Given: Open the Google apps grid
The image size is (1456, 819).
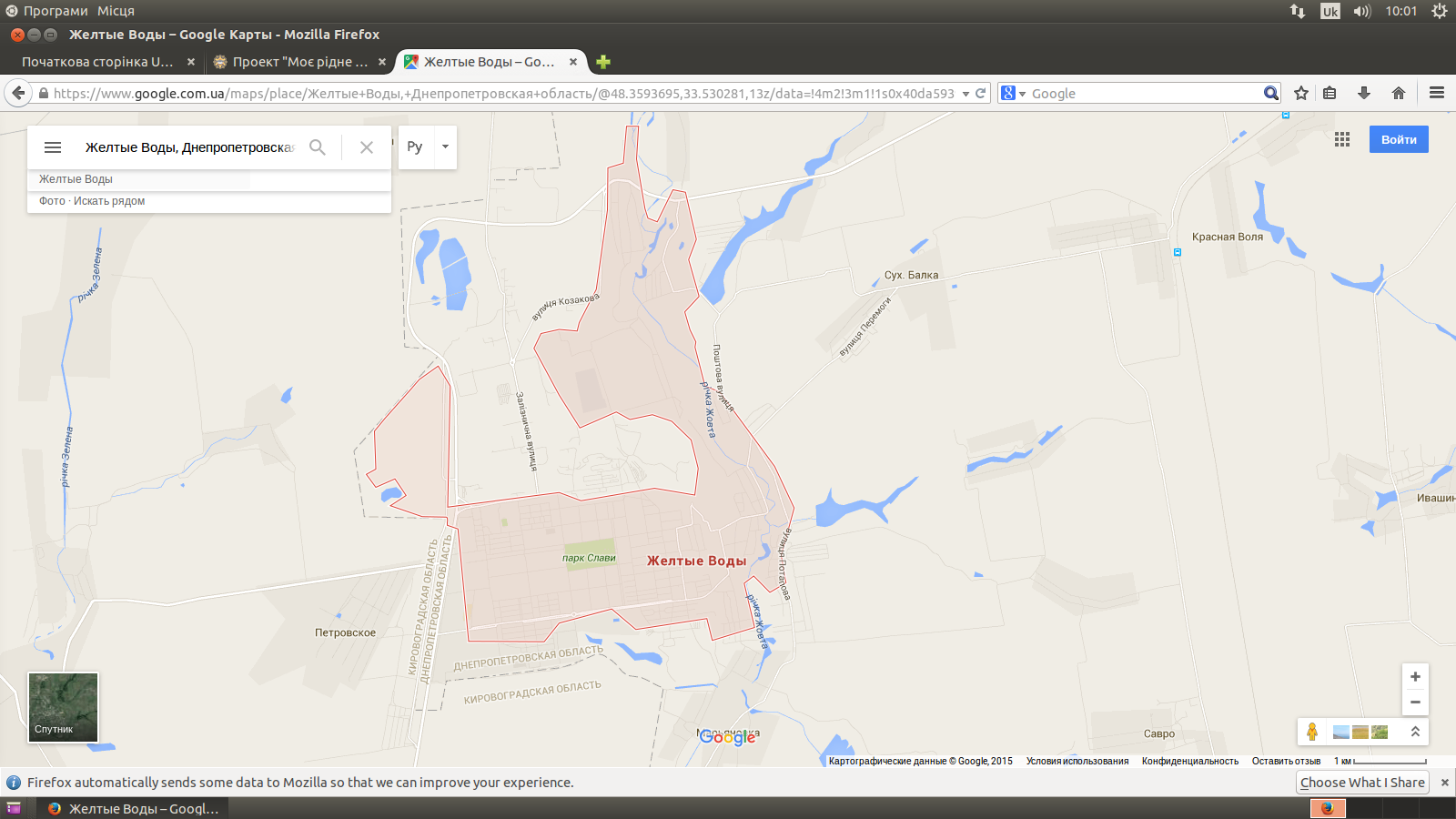Looking at the screenshot, I should (x=1342, y=139).
